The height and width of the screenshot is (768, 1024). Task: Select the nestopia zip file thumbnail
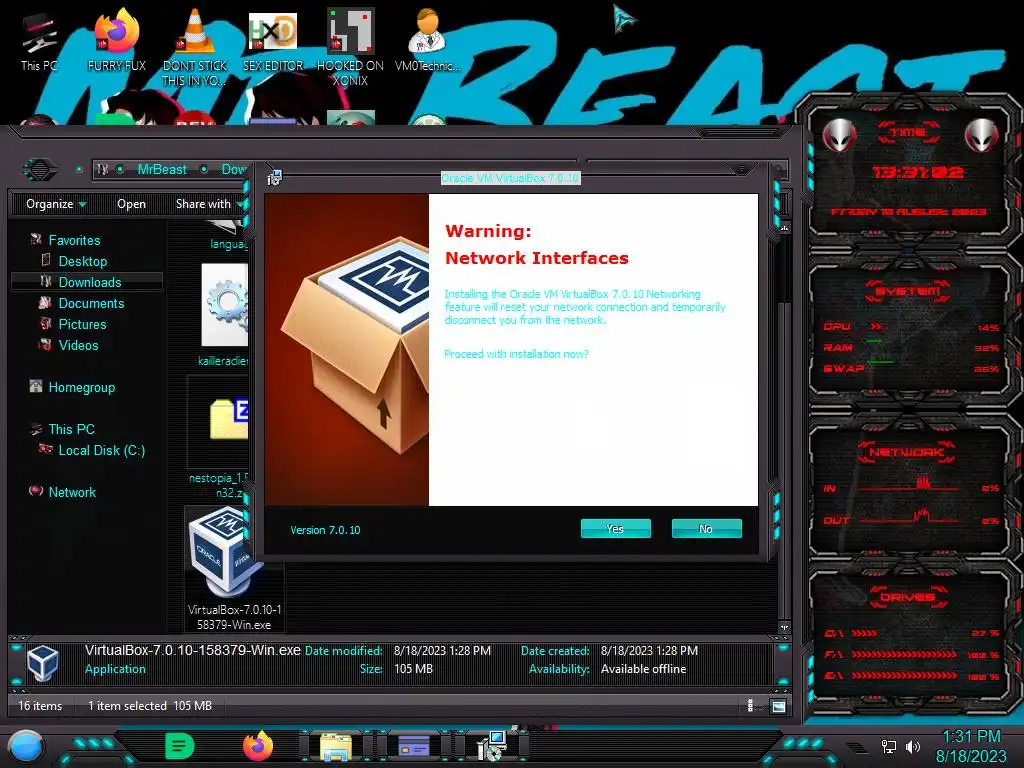click(228, 418)
